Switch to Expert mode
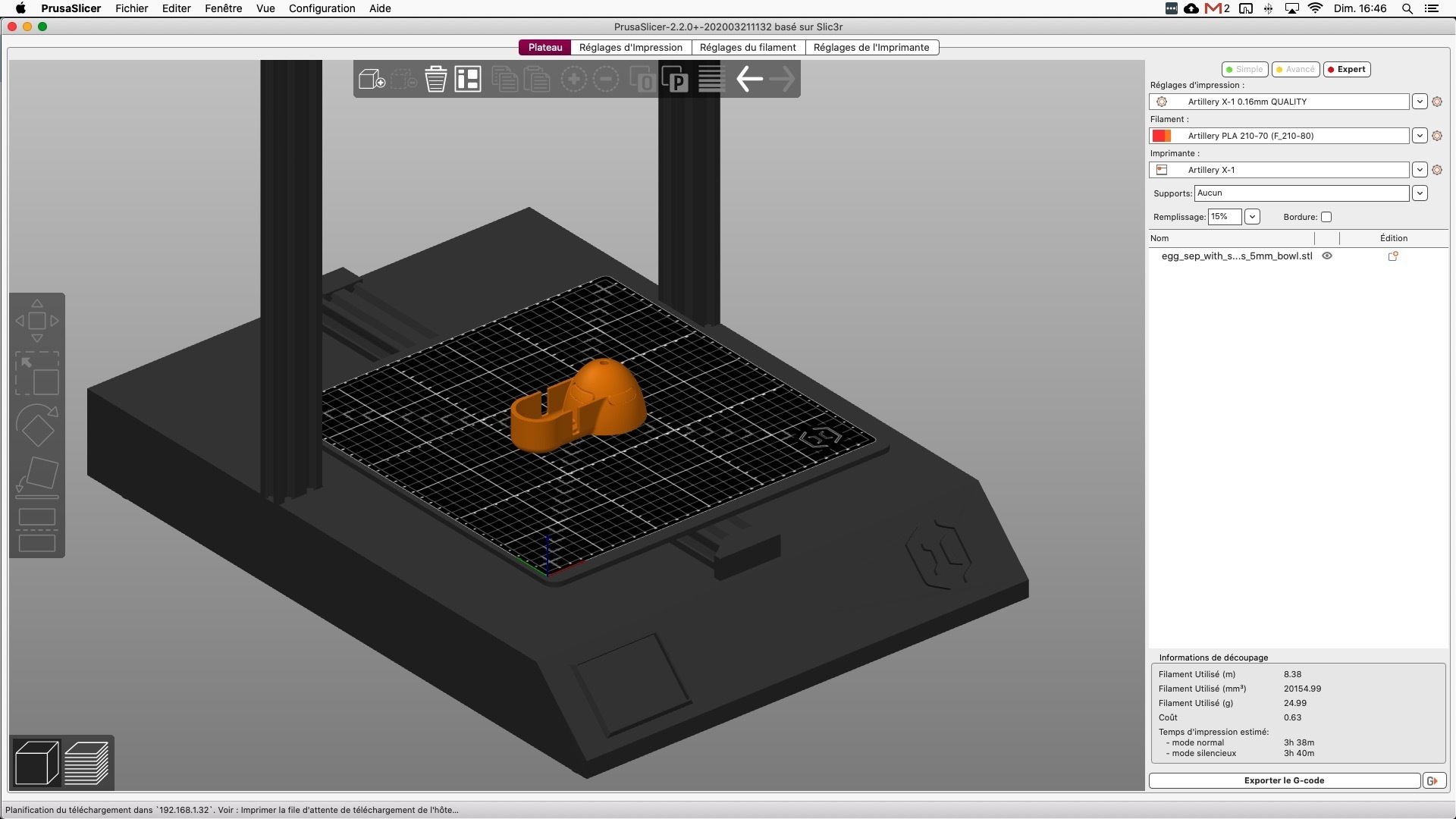Viewport: 1456px width, 819px height. point(1347,69)
